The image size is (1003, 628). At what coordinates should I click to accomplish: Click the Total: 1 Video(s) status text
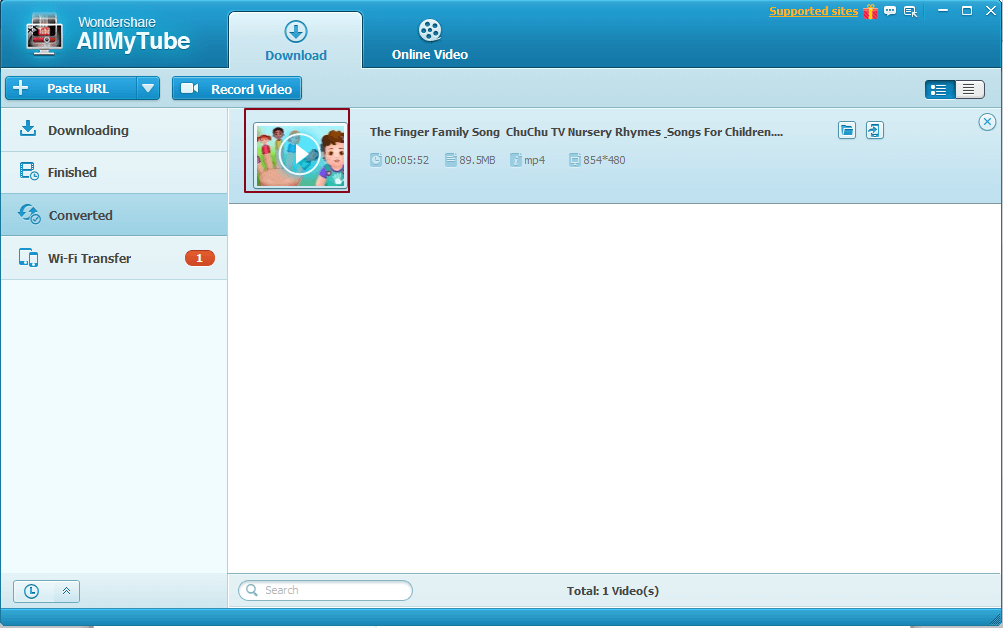pos(613,591)
